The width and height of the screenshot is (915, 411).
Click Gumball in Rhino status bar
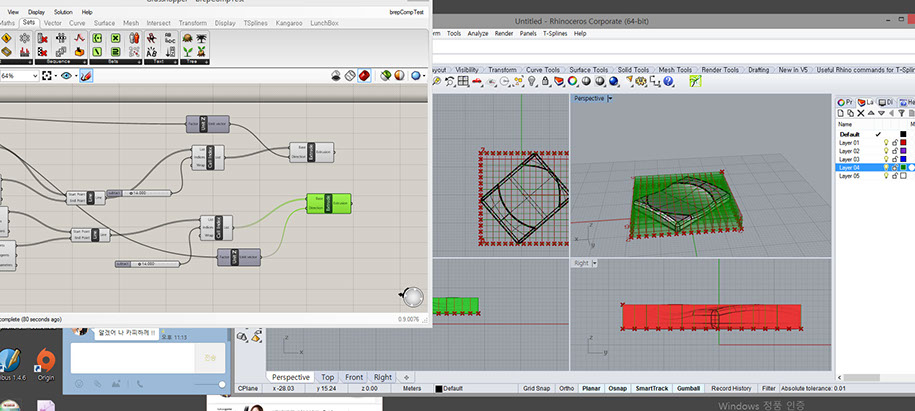point(689,388)
